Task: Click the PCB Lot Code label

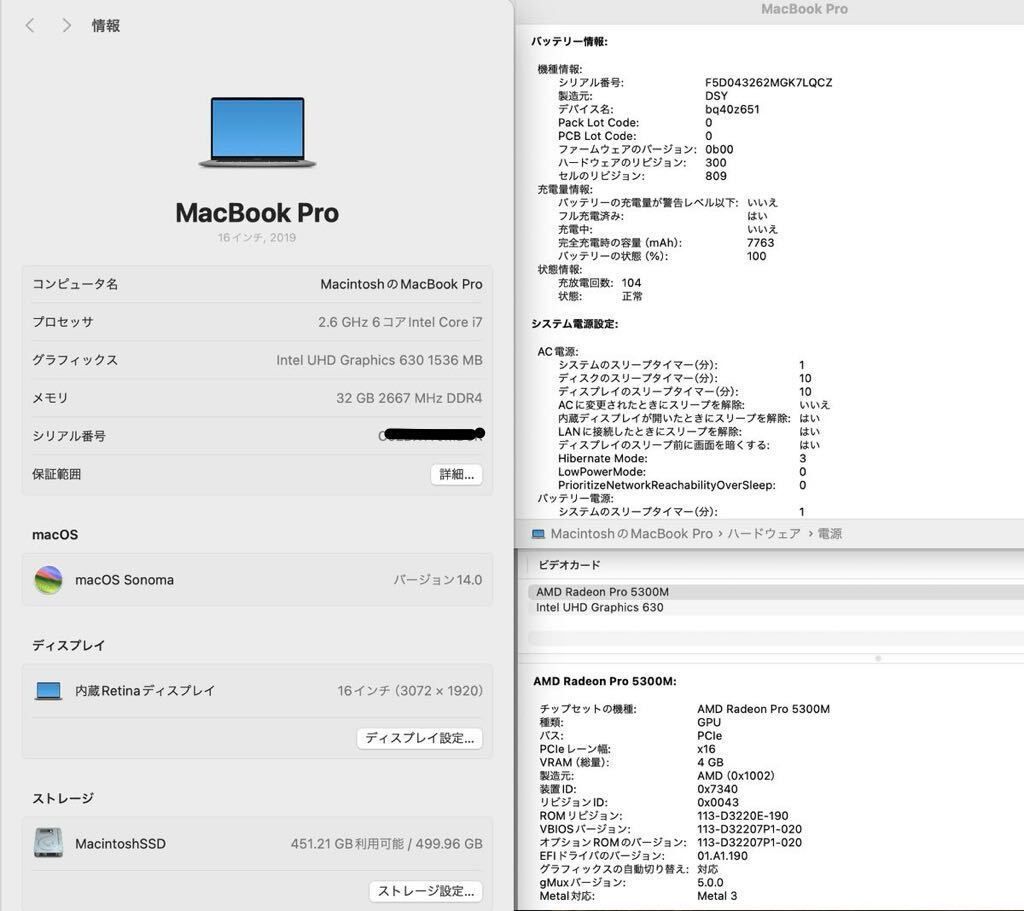Action: 597,136
